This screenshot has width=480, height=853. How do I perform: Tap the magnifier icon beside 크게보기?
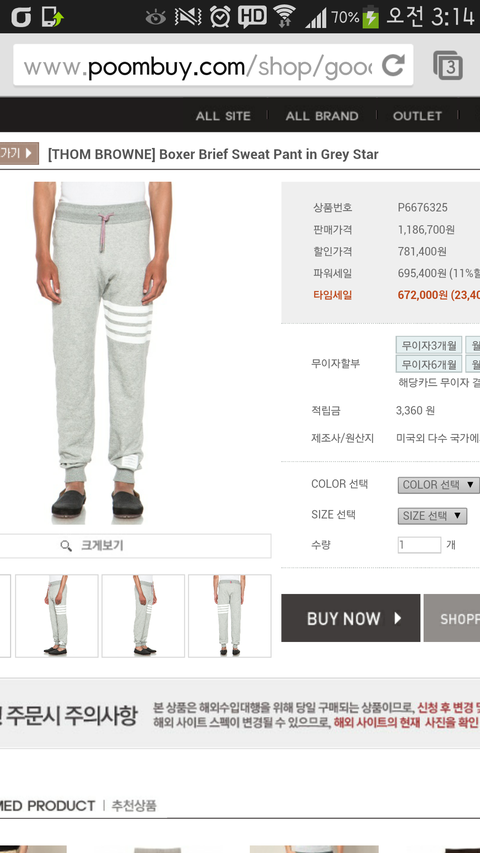pyautogui.click(x=66, y=546)
